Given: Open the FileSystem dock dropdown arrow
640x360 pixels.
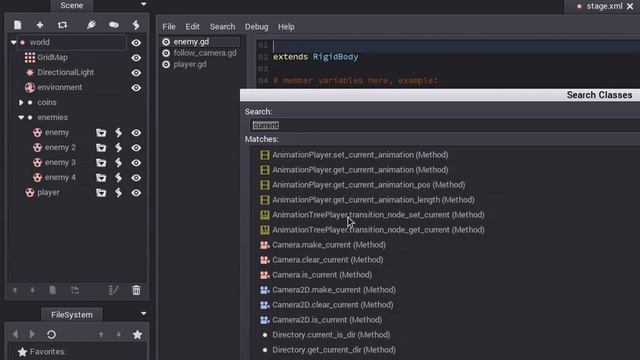Looking at the screenshot, I should tap(144, 313).
